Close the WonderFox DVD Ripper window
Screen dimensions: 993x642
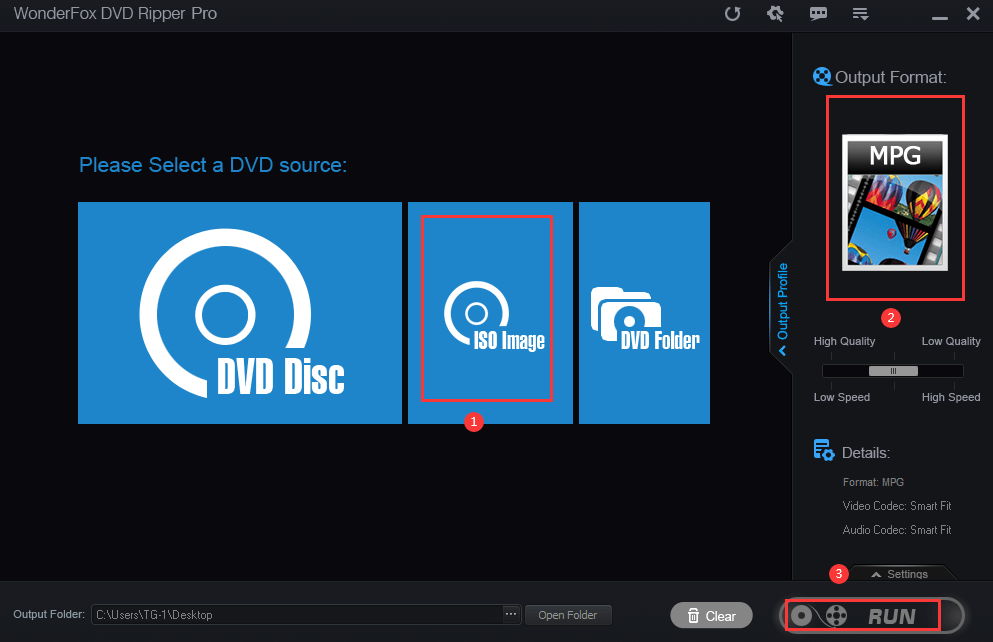click(972, 14)
